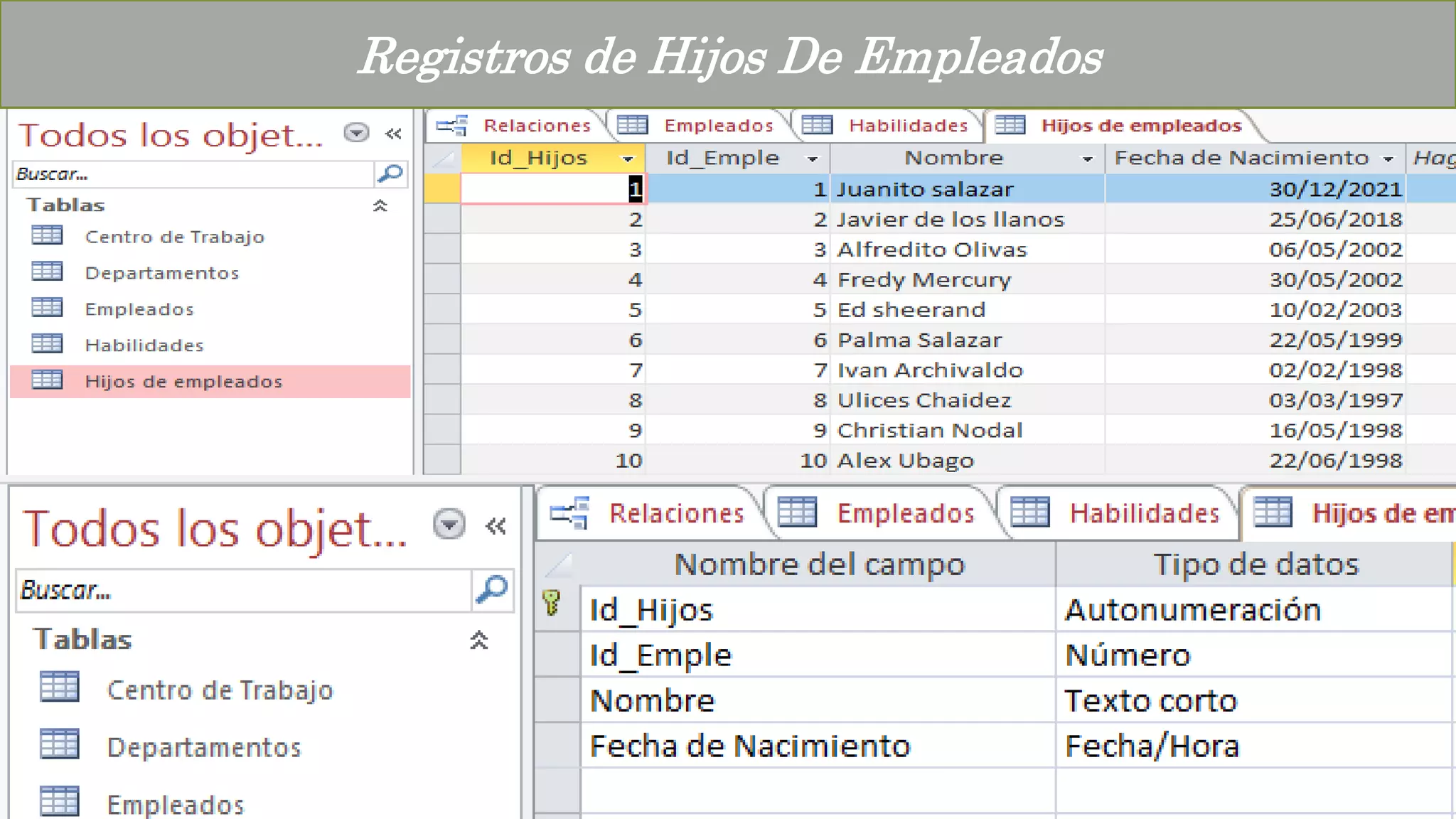
Task: Switch to Habilidades tab in upper window
Action: [x=886, y=126]
